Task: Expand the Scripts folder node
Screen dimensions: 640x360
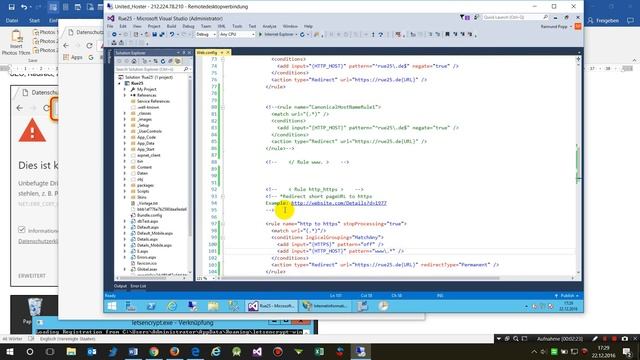Action: pos(125,191)
